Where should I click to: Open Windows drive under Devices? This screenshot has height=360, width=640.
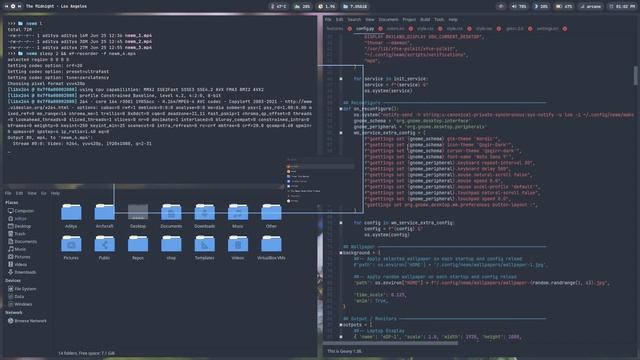point(20,304)
